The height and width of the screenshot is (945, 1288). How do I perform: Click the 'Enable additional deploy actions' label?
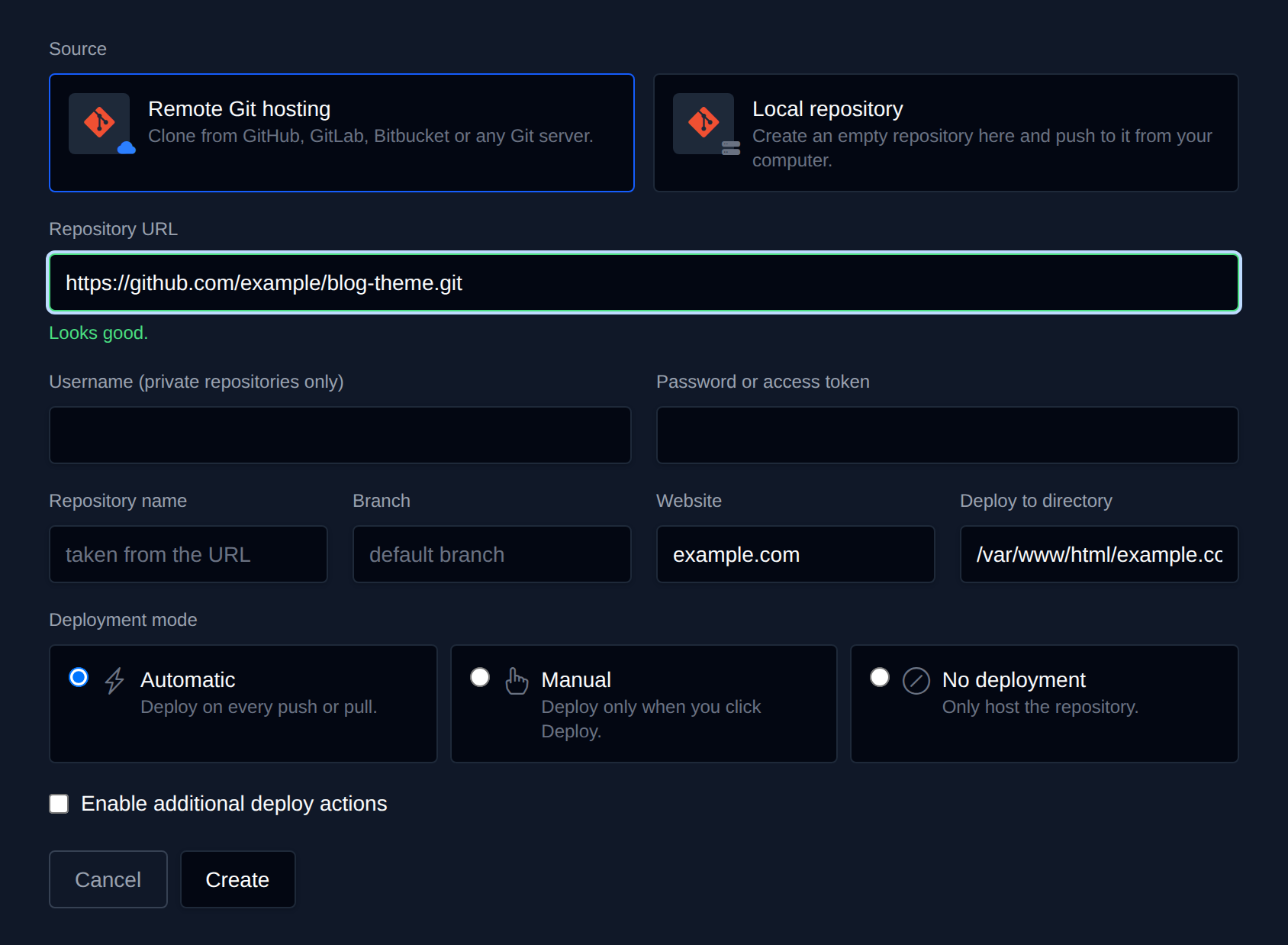[x=234, y=804]
